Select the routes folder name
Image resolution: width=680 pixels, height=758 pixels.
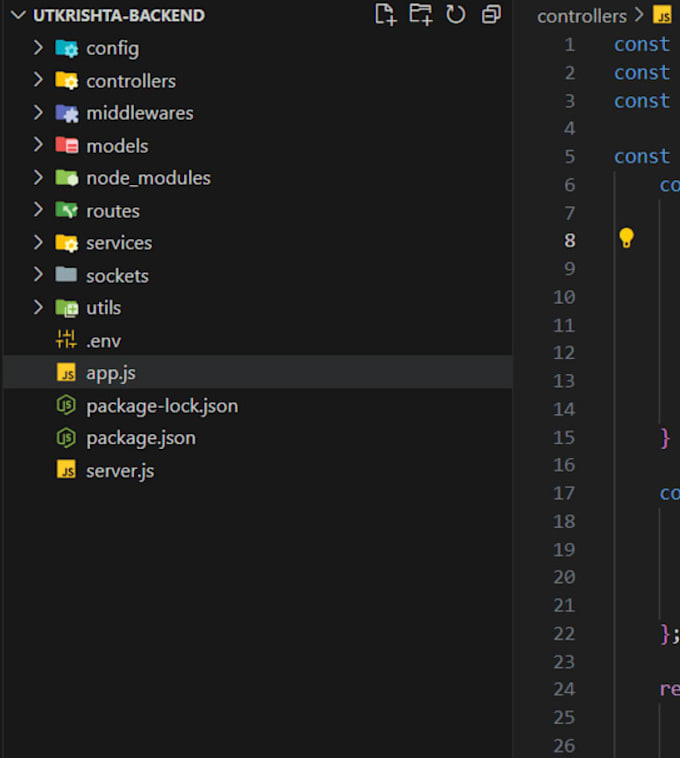(113, 211)
